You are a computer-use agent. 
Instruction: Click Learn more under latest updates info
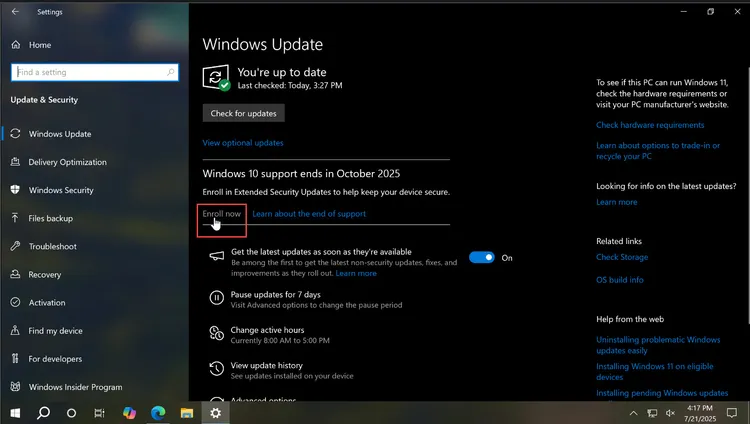tap(617, 202)
